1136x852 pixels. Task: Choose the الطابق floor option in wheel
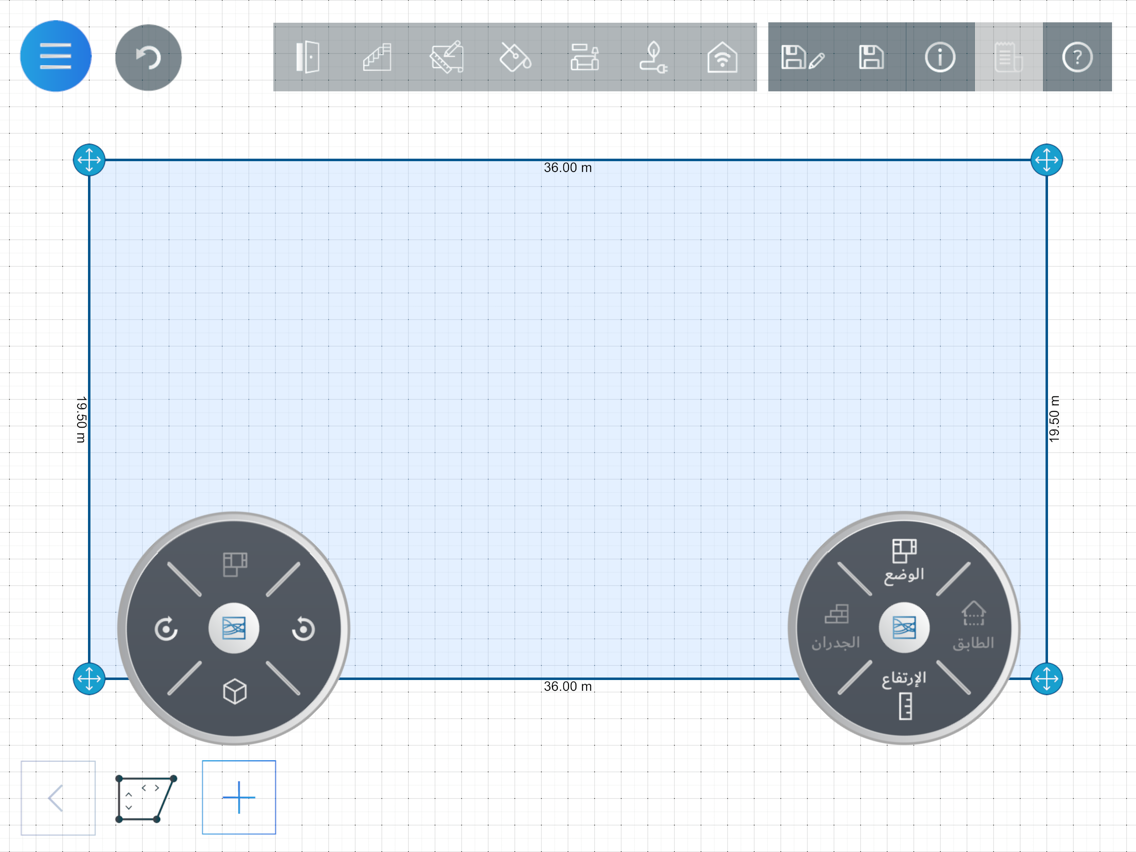point(973,626)
